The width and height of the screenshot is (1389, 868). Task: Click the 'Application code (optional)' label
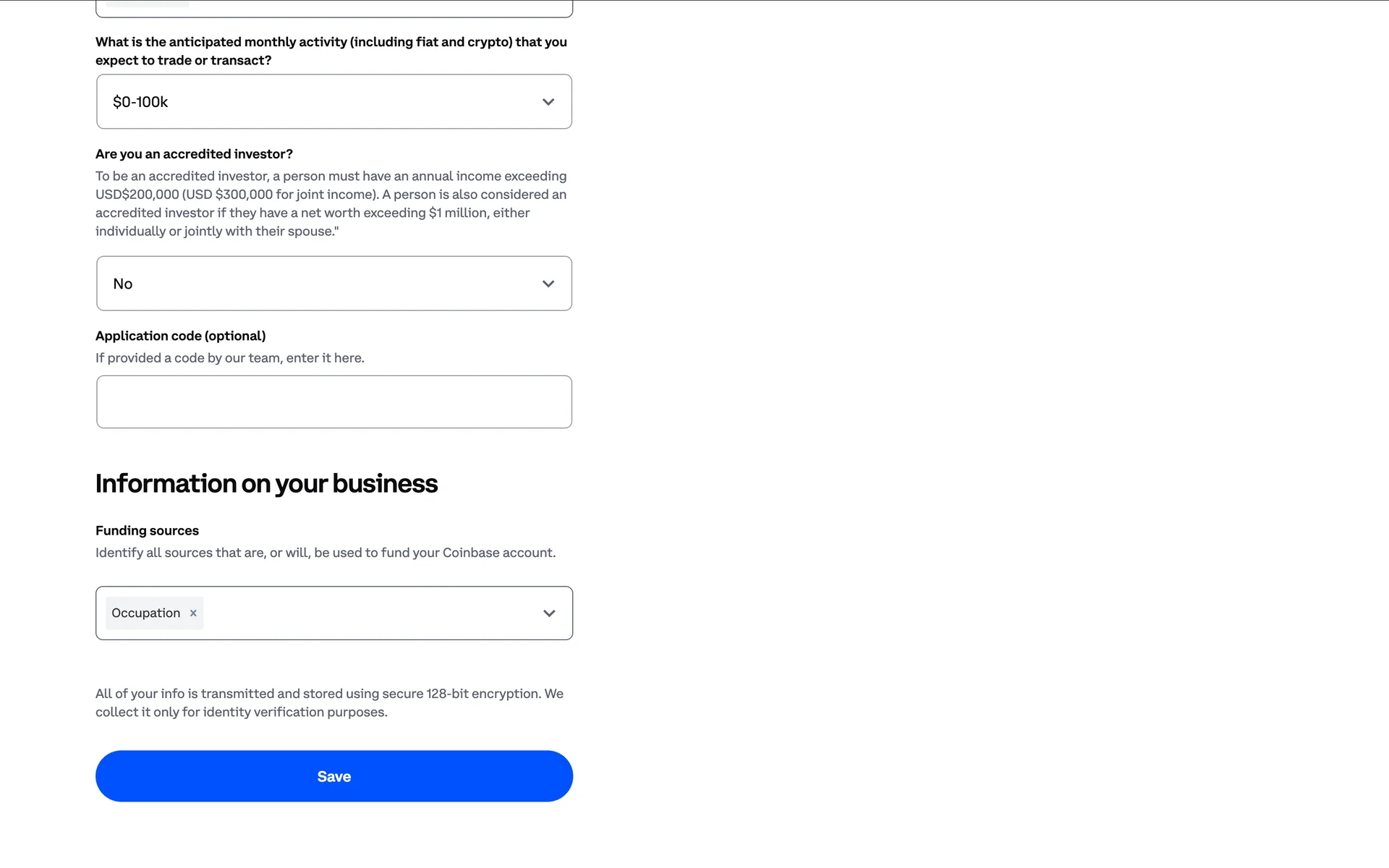coord(180,336)
